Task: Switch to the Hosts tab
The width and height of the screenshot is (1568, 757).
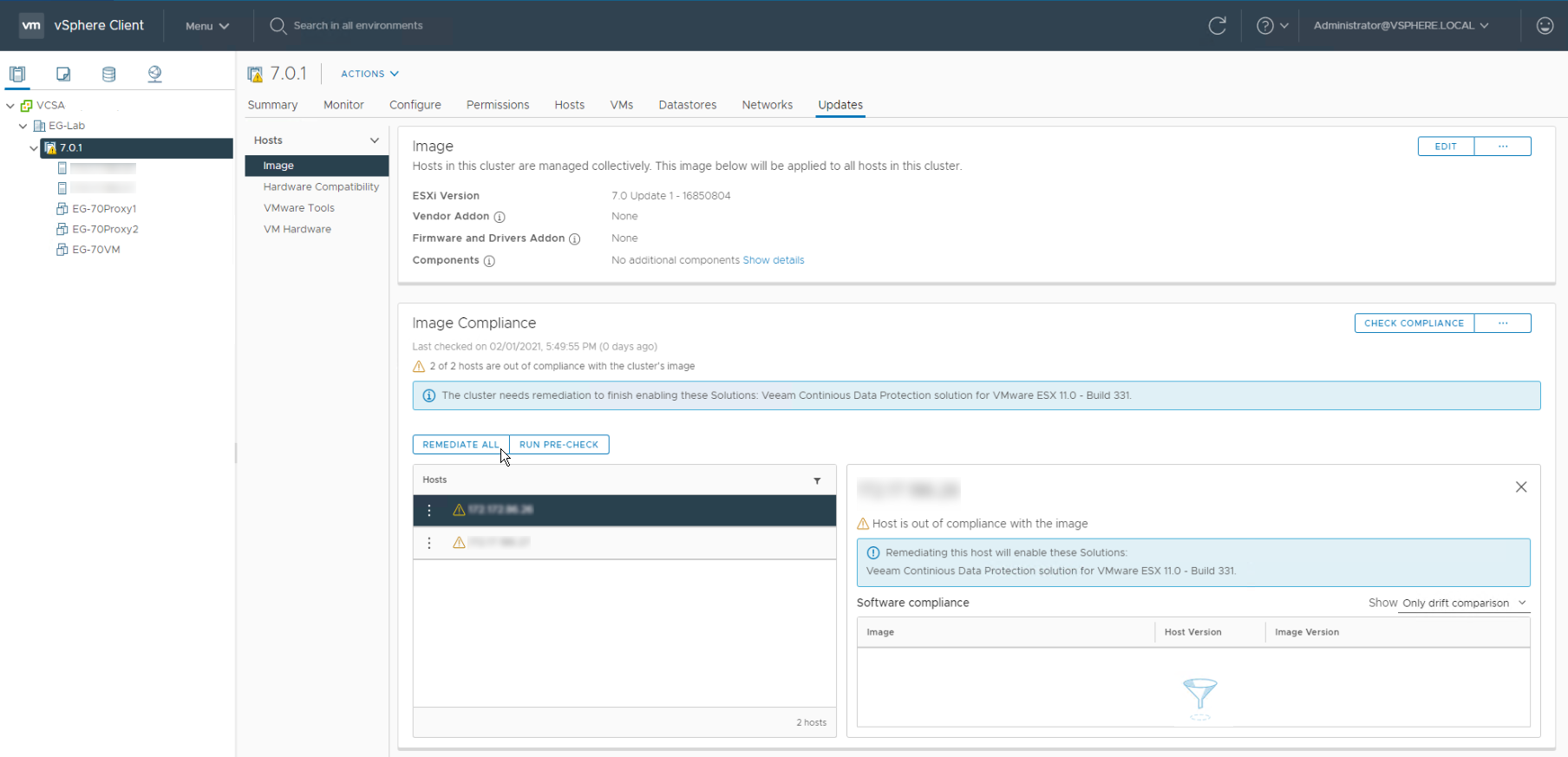Action: point(569,105)
